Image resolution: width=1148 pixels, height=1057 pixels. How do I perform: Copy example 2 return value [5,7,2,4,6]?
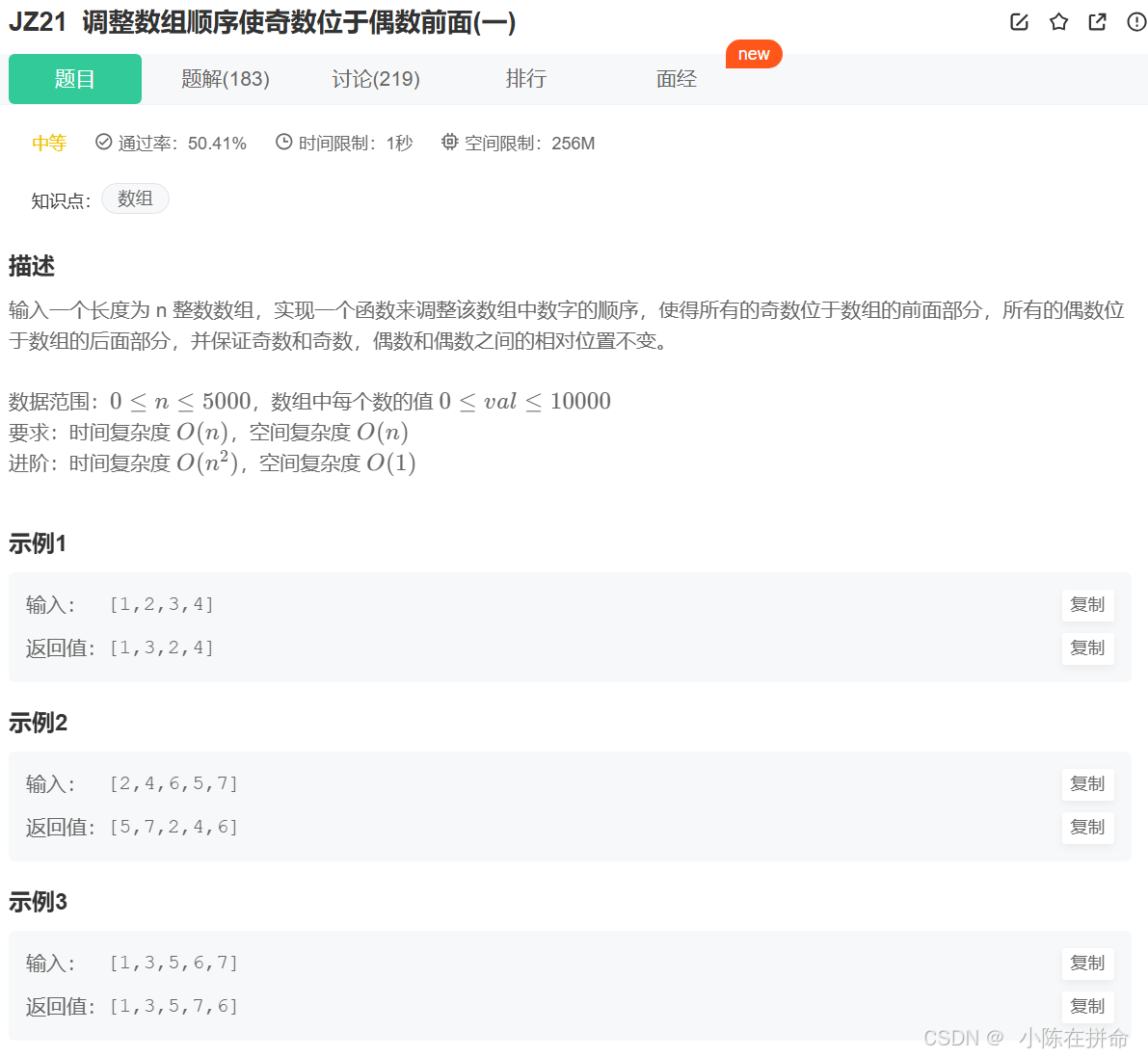click(1087, 827)
